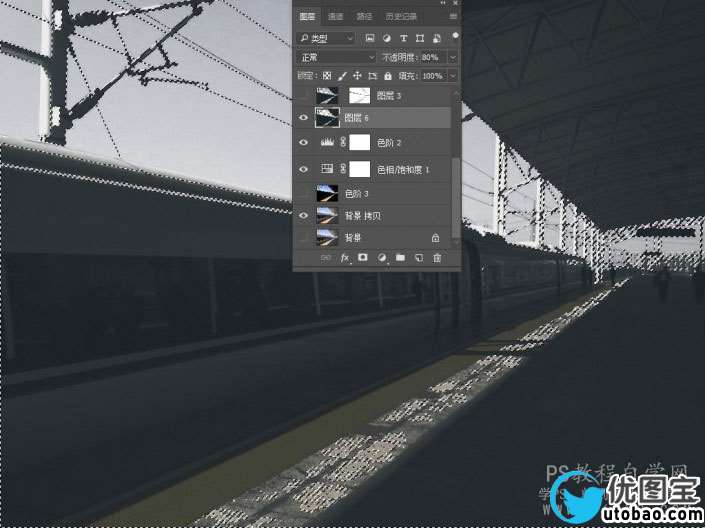The height and width of the screenshot is (528, 705).
Task: Select 图层 3 layer mask thumbnail
Action: coord(359,95)
